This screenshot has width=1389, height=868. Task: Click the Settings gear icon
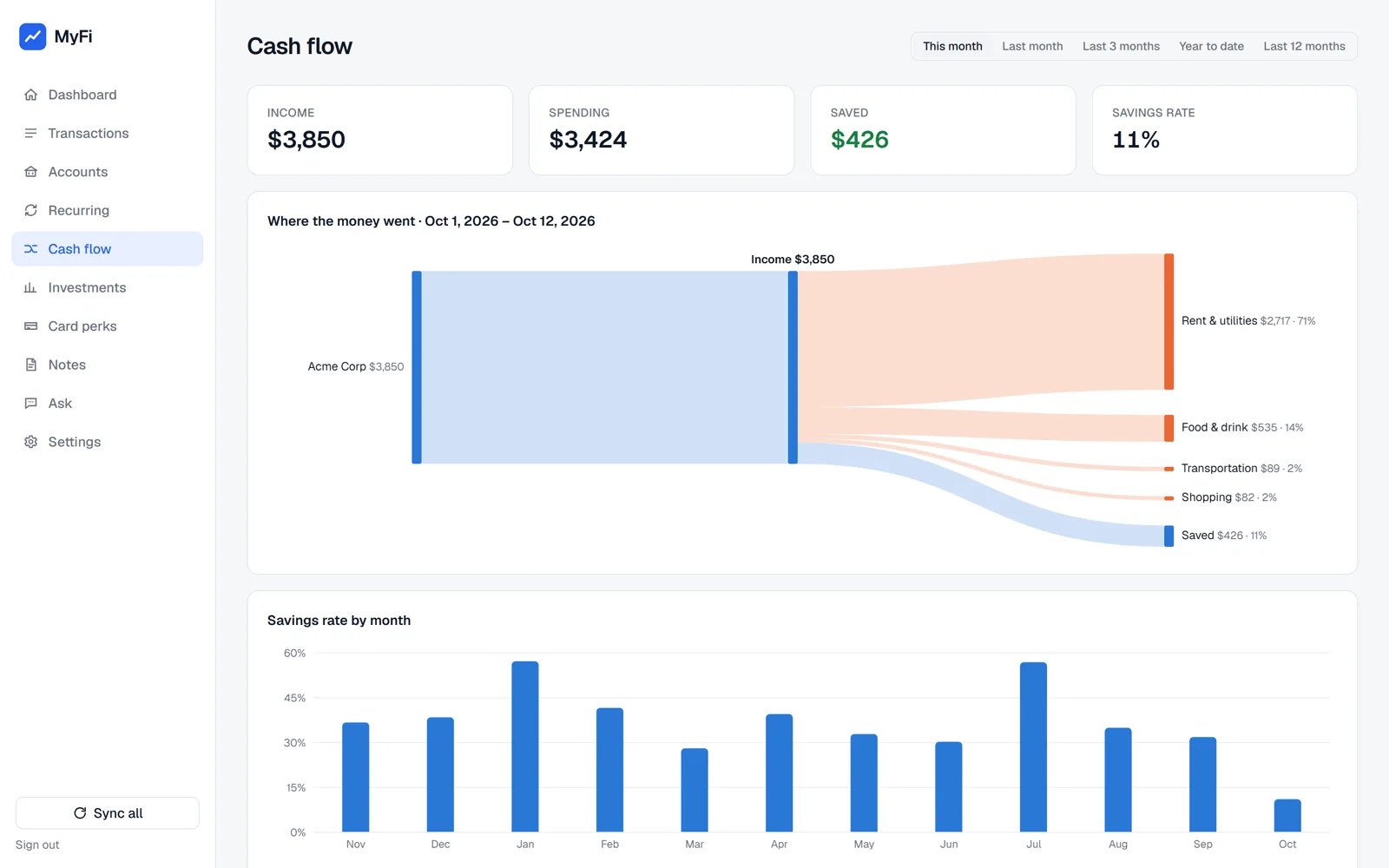[x=30, y=442]
